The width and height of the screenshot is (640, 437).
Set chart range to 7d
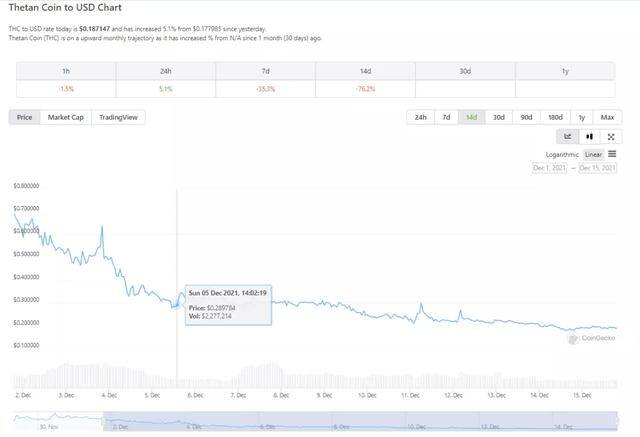tap(446, 117)
